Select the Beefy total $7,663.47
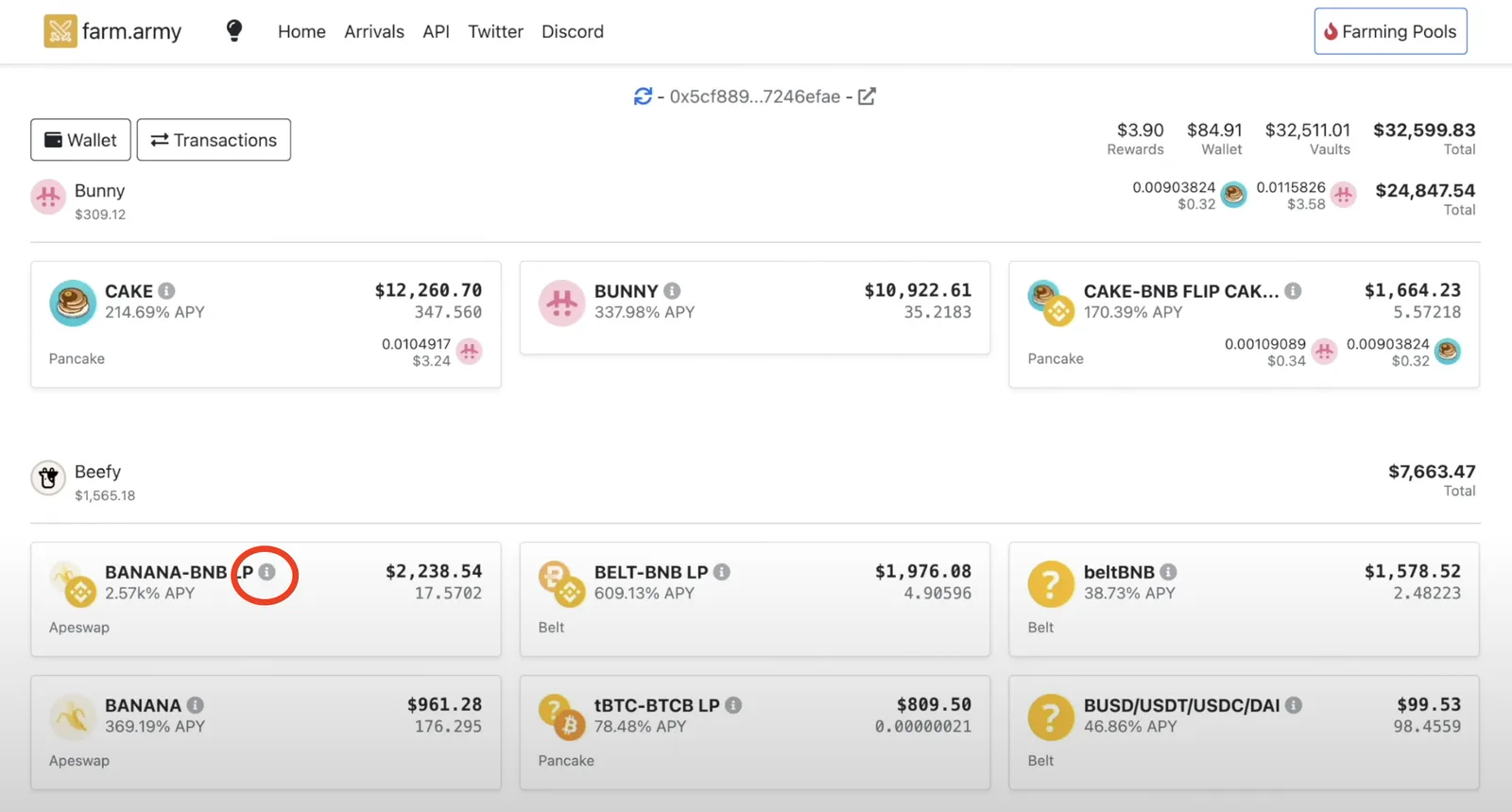Screen dimensions: 1512x812 1432,472
